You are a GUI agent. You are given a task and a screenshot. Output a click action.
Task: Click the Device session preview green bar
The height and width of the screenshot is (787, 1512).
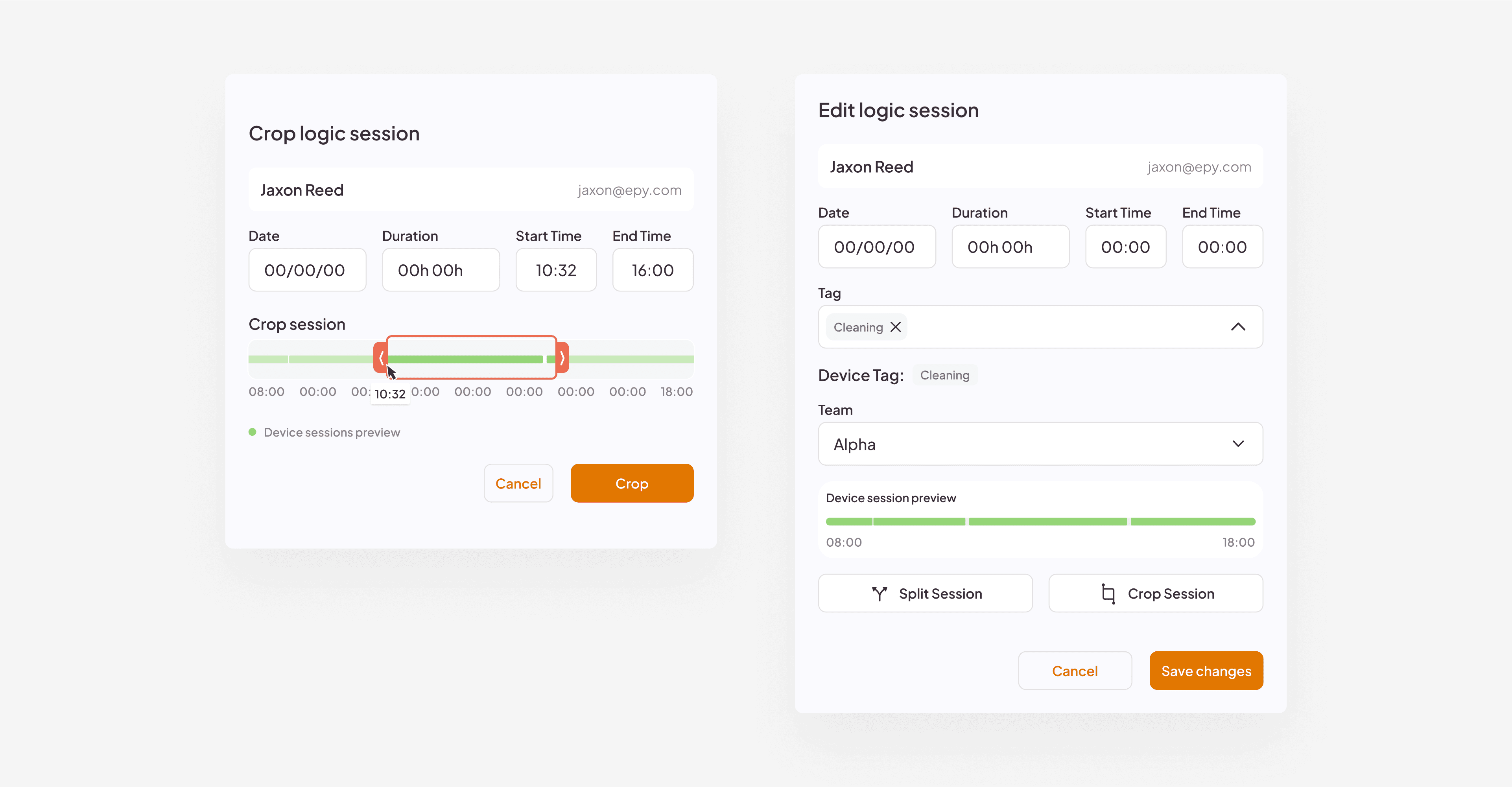[x=1040, y=521]
